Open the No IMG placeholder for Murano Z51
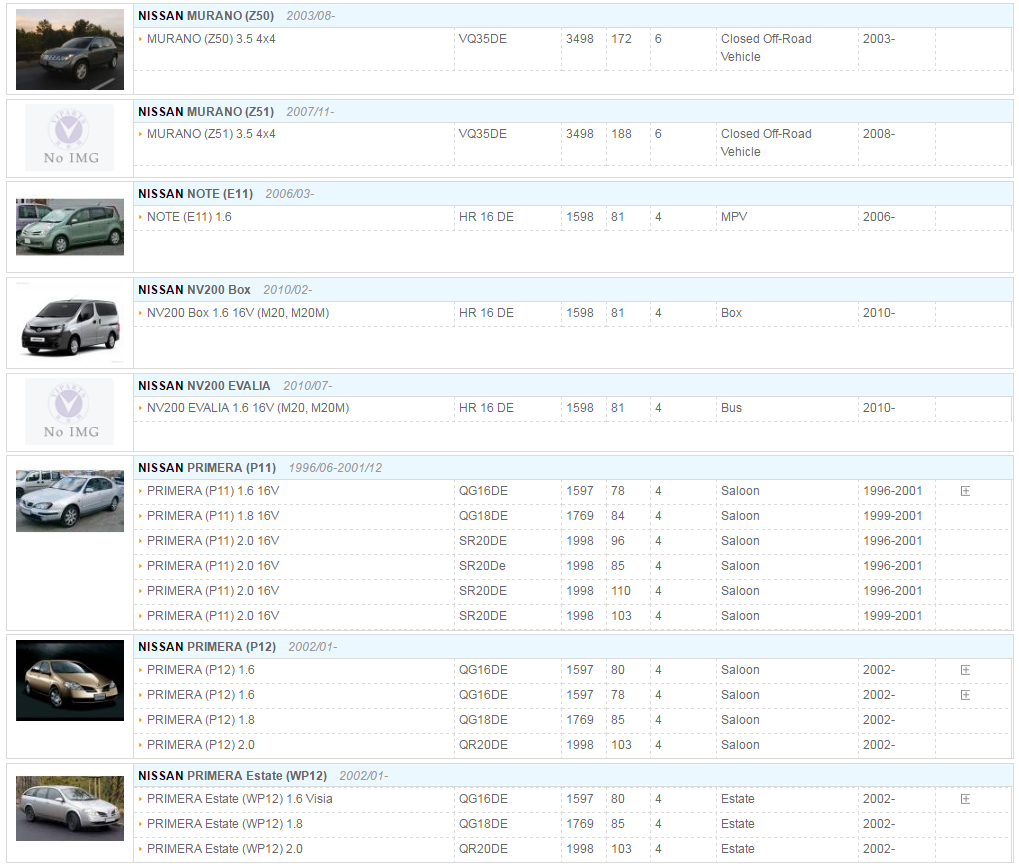 (70, 138)
